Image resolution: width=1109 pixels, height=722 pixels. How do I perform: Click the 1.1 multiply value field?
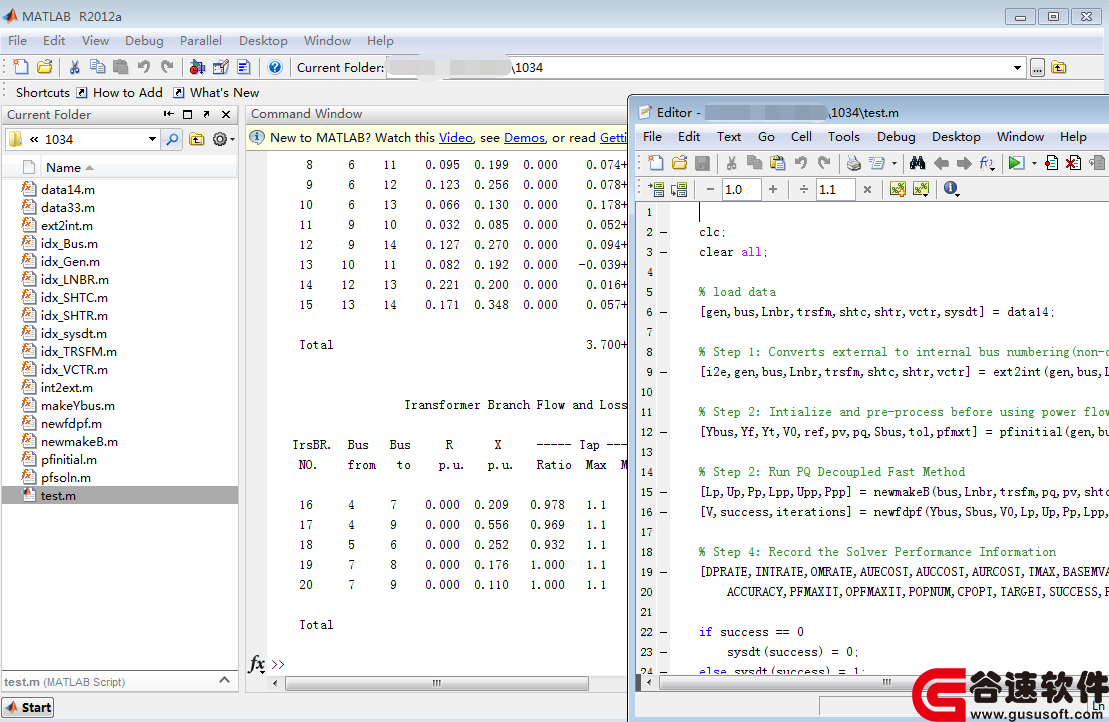point(835,190)
